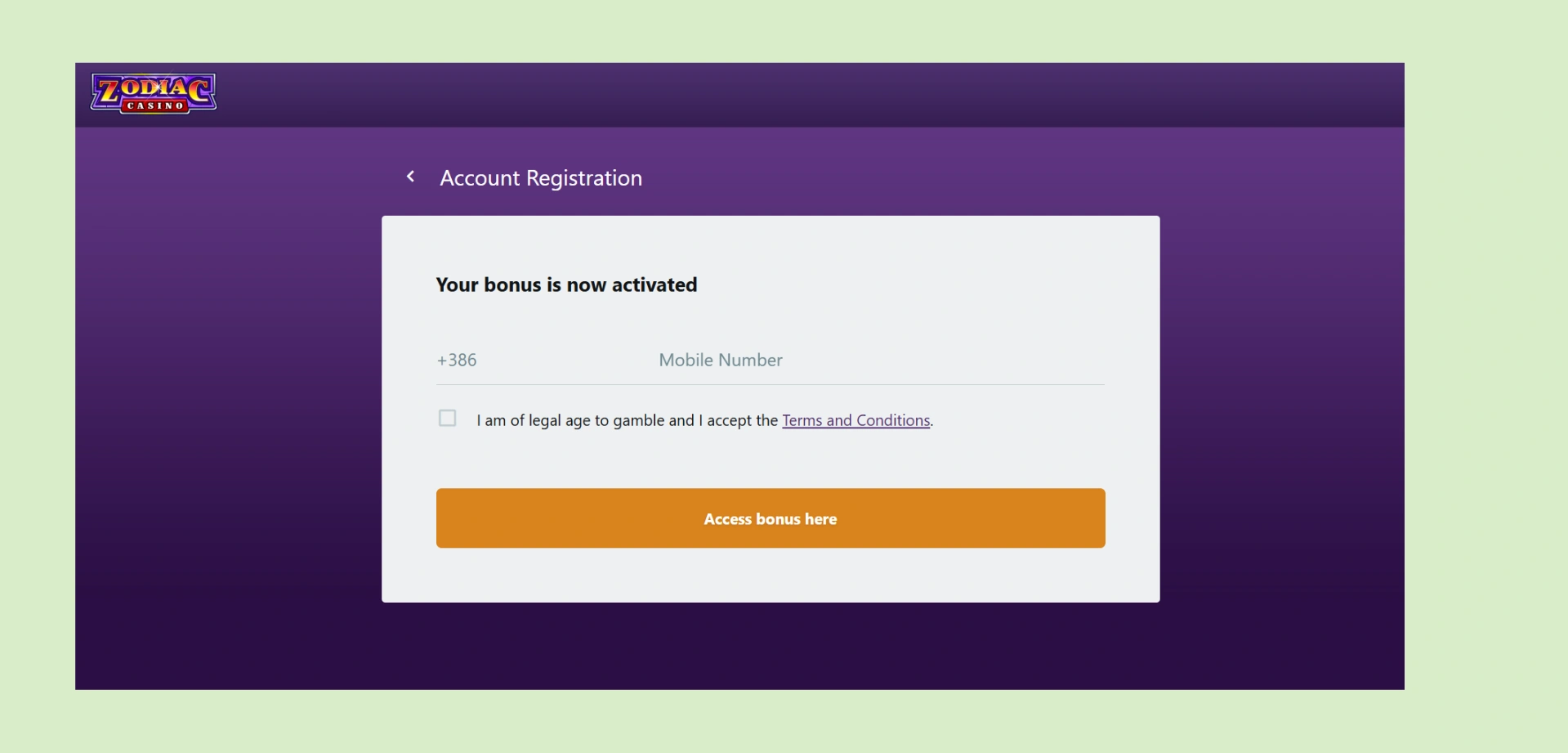The image size is (1568, 753).
Task: Tick the legal age checkbox
Action: [447, 419]
